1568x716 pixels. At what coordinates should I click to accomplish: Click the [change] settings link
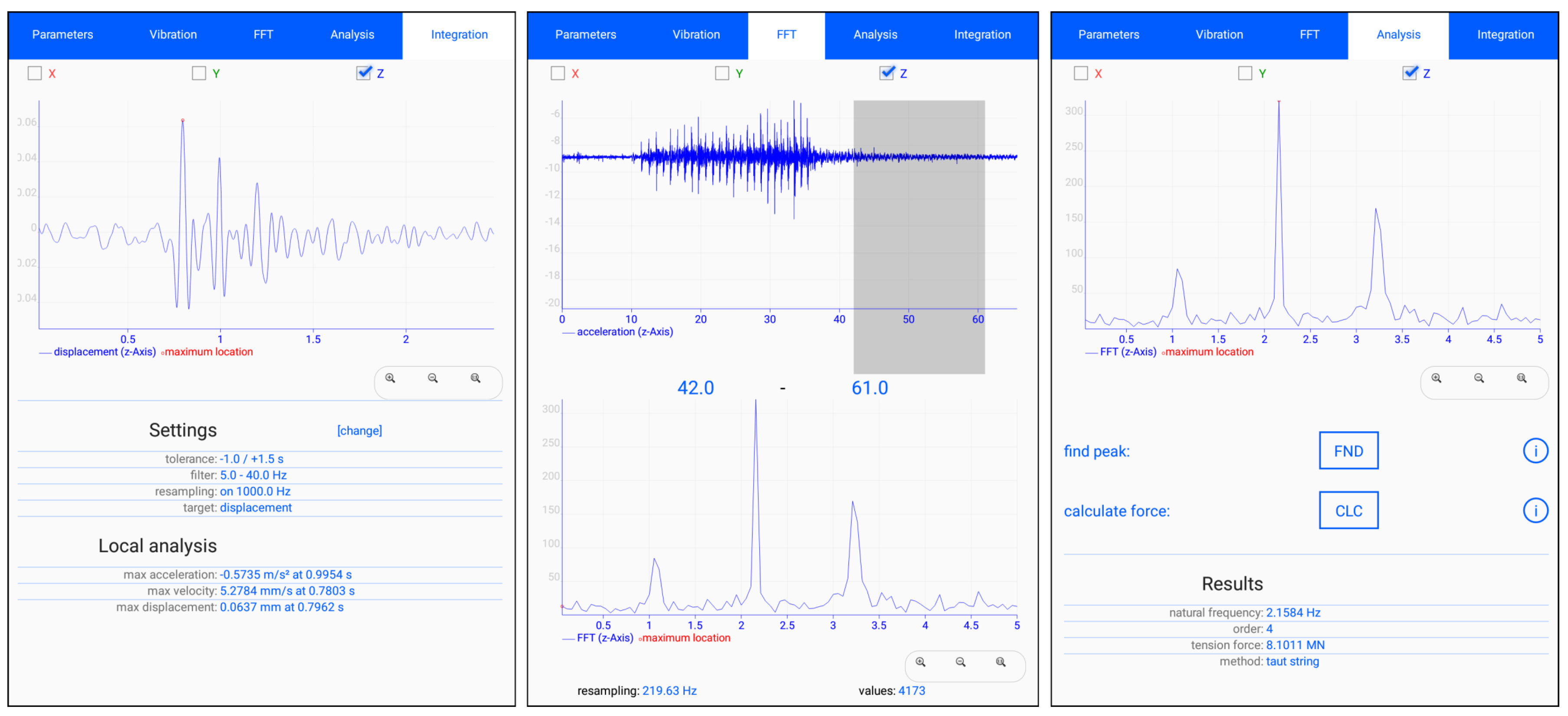coord(359,430)
